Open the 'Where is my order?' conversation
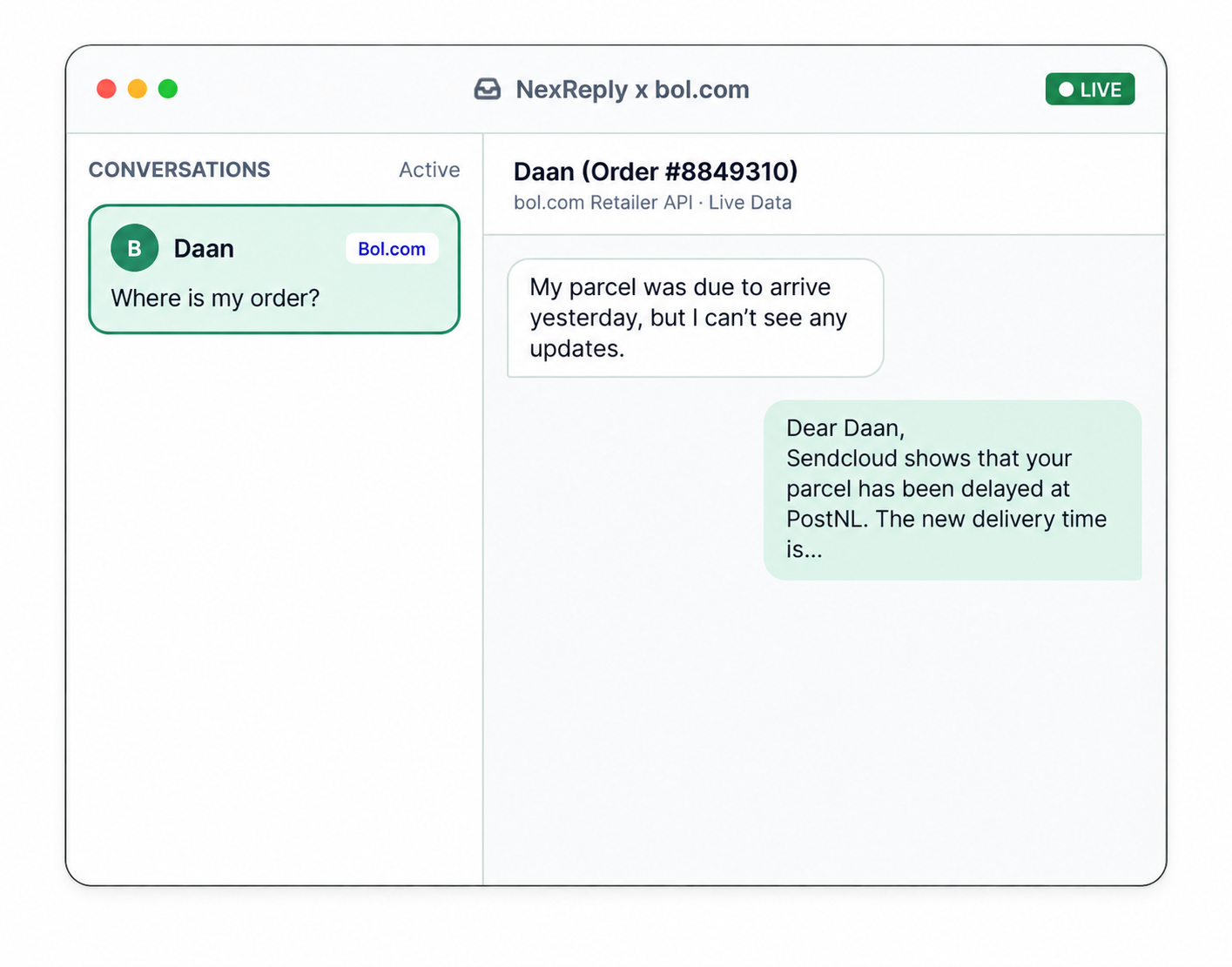Screen dimensions: 1232x967 [274, 269]
